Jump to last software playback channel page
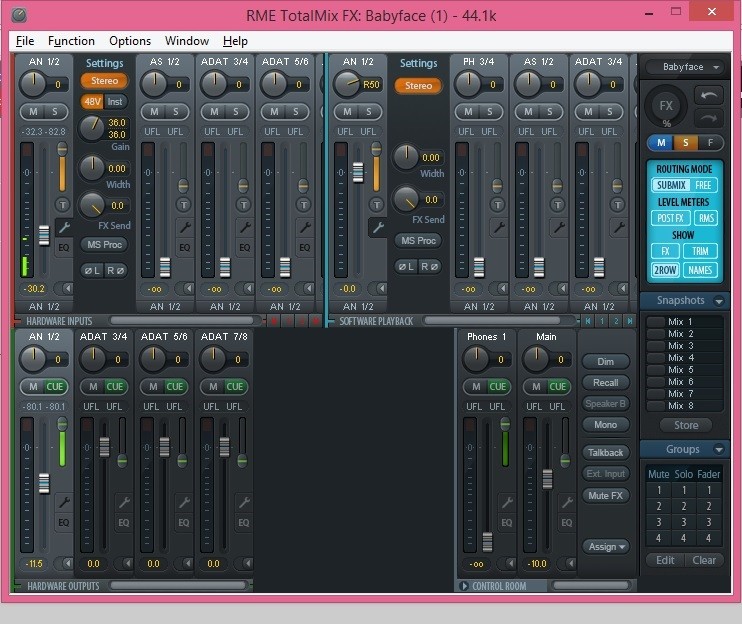 630,321
